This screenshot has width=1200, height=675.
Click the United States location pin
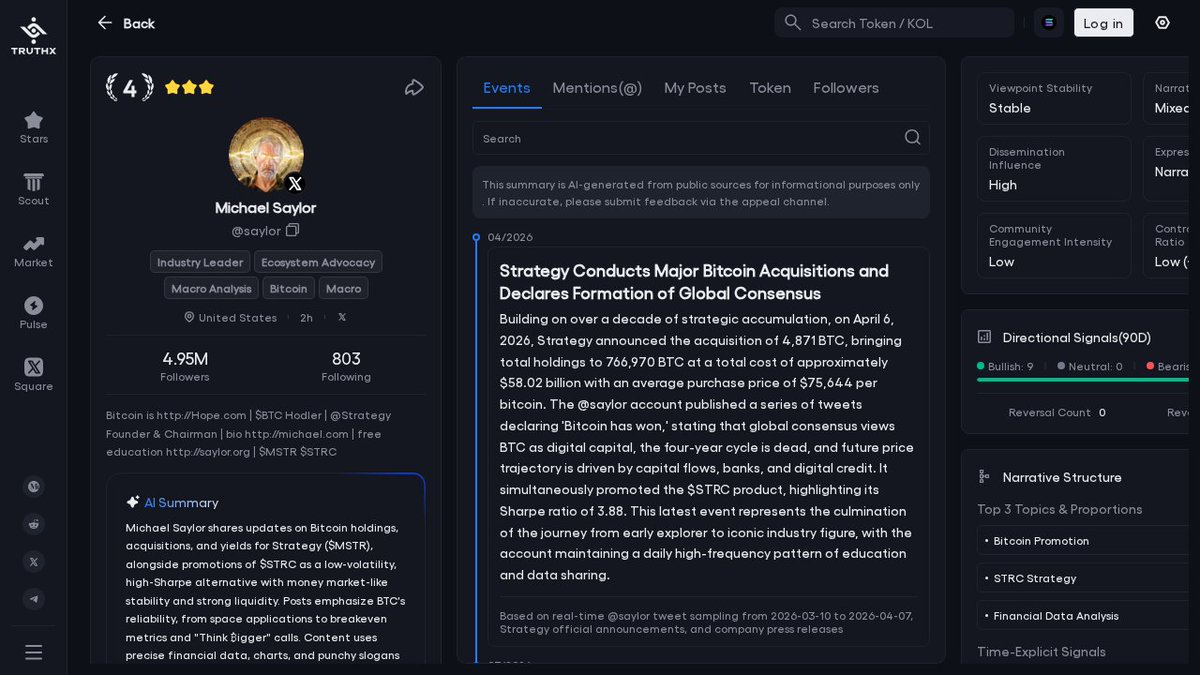coord(189,318)
